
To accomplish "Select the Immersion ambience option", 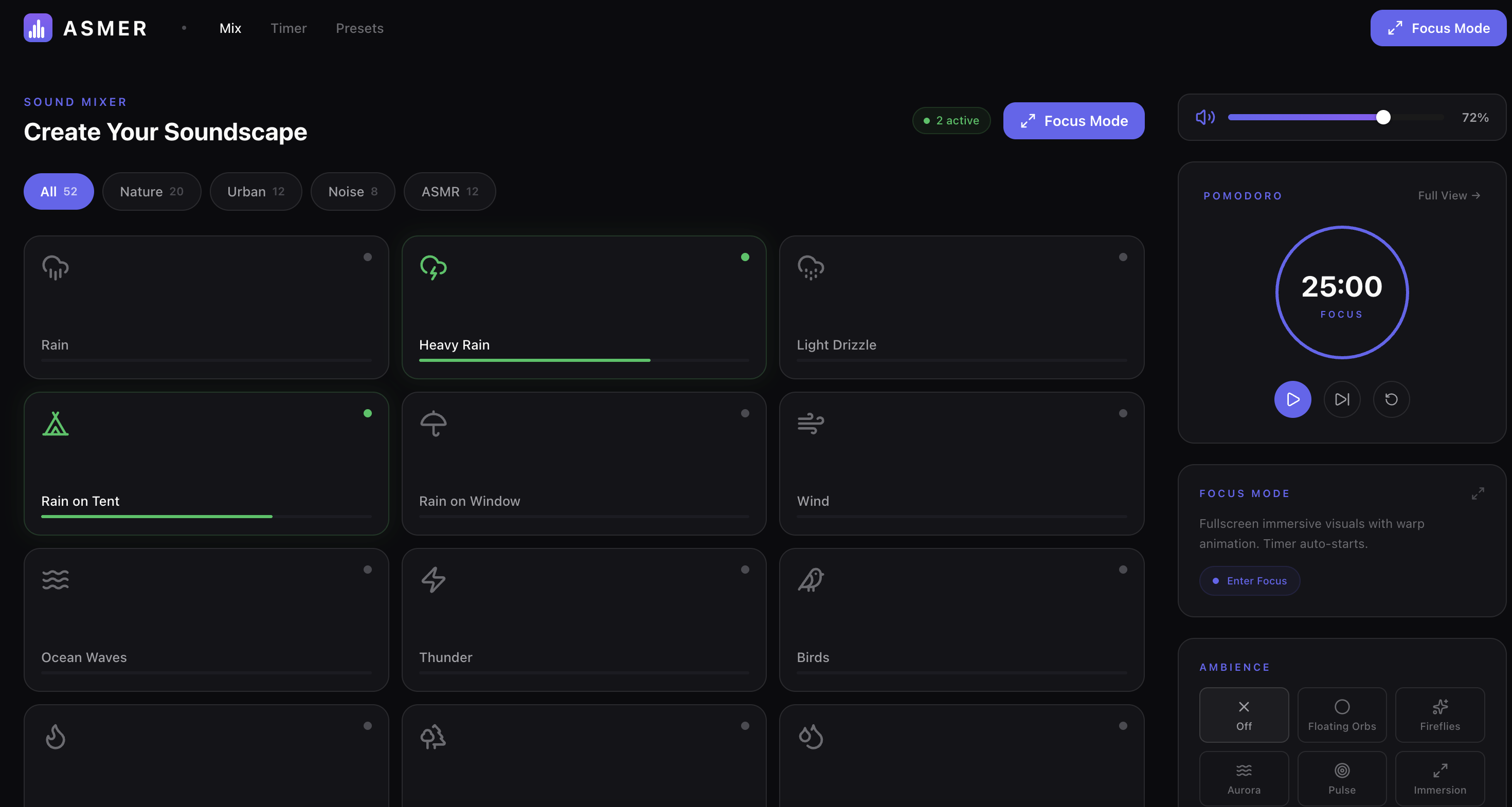I will (1440, 778).
